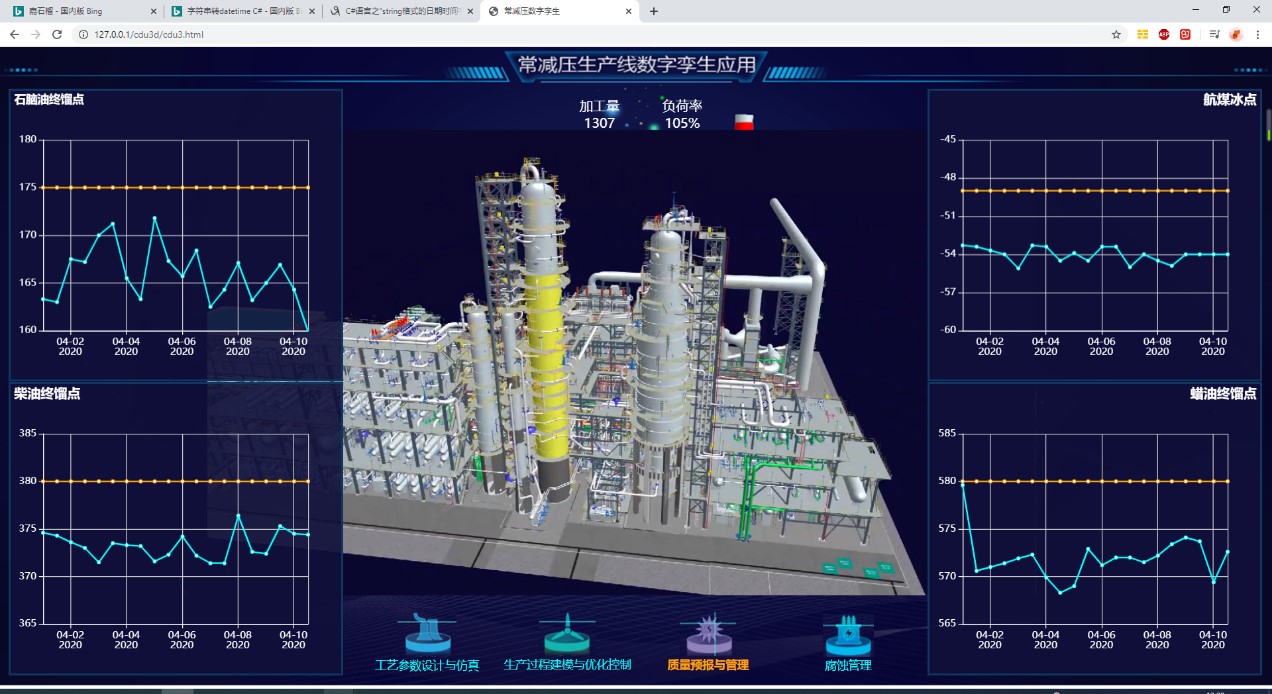
Task: Close the 常减压数字孪生 tab
Action: [x=629, y=11]
